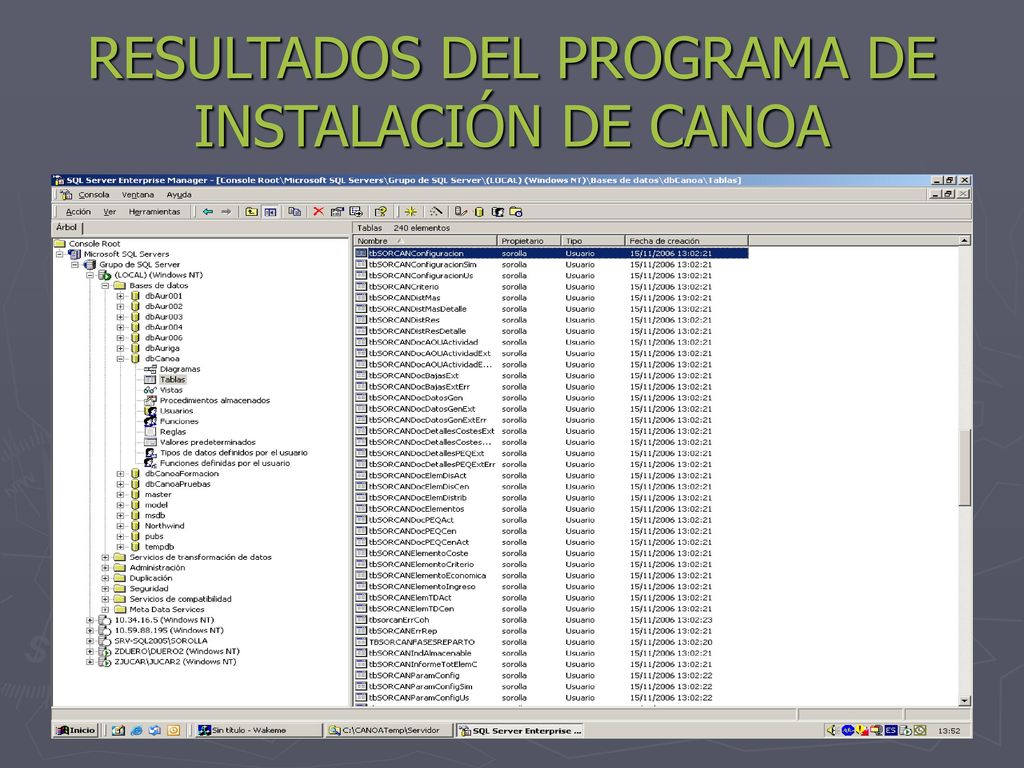Toggle the show/hide console tree icon

[x=270, y=212]
